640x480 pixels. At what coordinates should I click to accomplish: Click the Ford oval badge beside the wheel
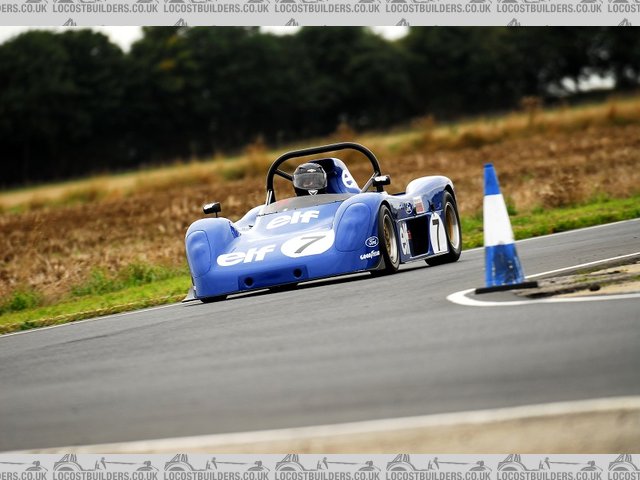pos(371,241)
